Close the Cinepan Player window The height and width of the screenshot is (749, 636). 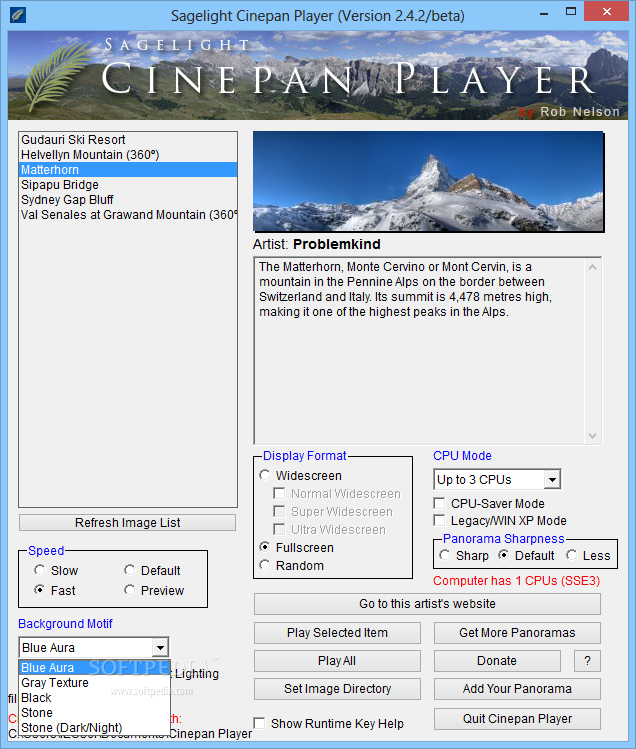click(x=606, y=11)
